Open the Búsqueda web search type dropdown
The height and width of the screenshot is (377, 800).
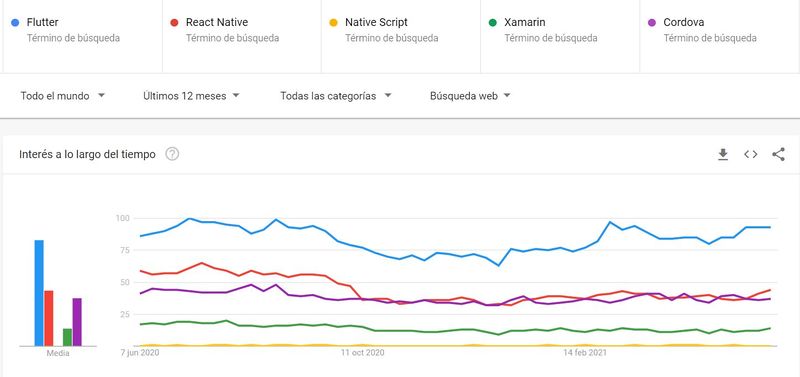pos(470,96)
